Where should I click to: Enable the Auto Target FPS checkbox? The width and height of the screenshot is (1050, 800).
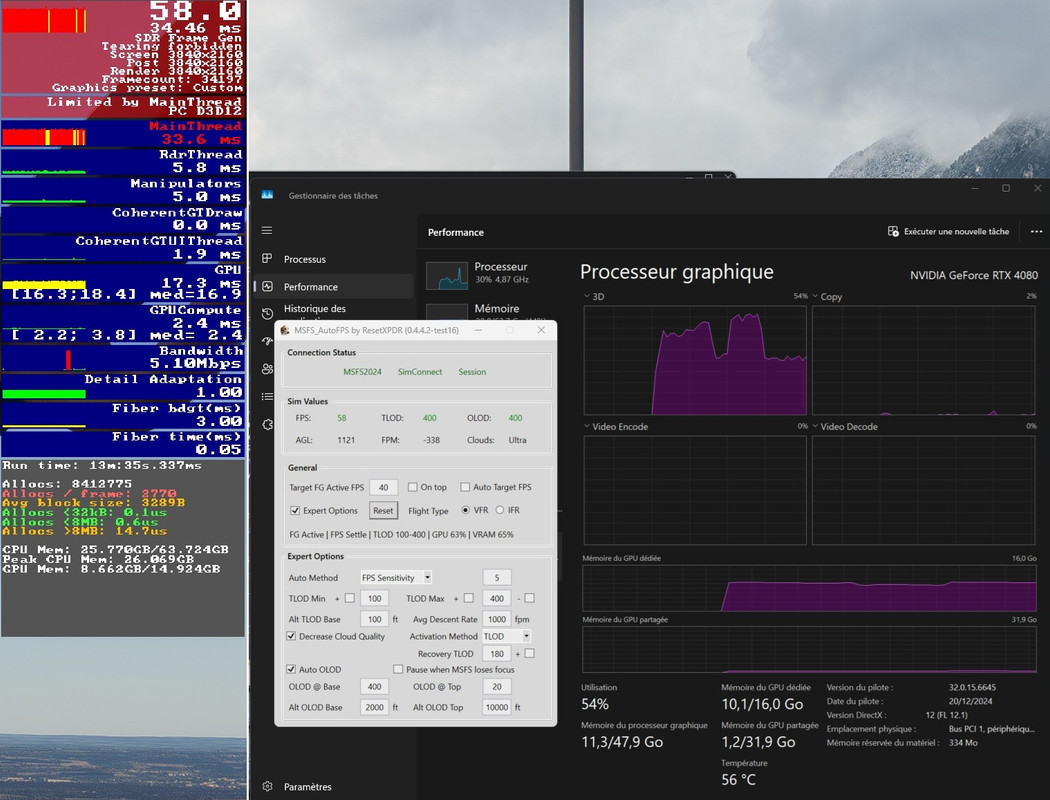point(465,487)
